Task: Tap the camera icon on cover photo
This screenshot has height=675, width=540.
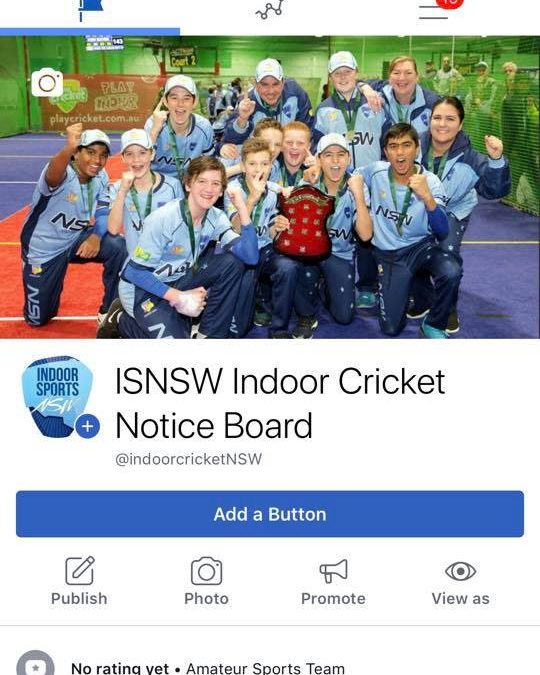Action: [47, 83]
